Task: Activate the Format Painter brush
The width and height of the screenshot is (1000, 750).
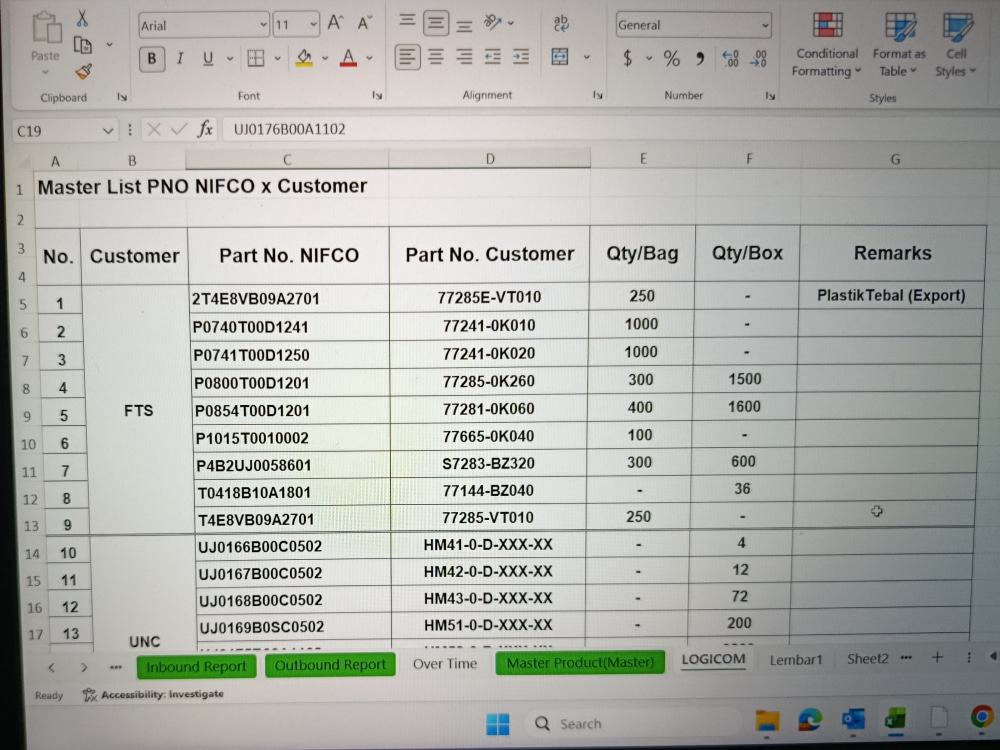Action: click(x=84, y=71)
